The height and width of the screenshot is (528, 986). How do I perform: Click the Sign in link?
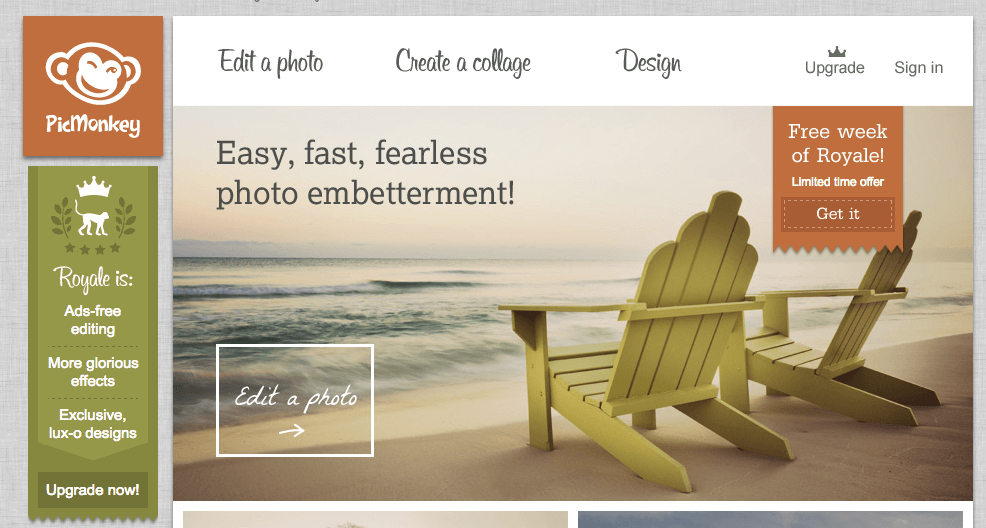[919, 67]
